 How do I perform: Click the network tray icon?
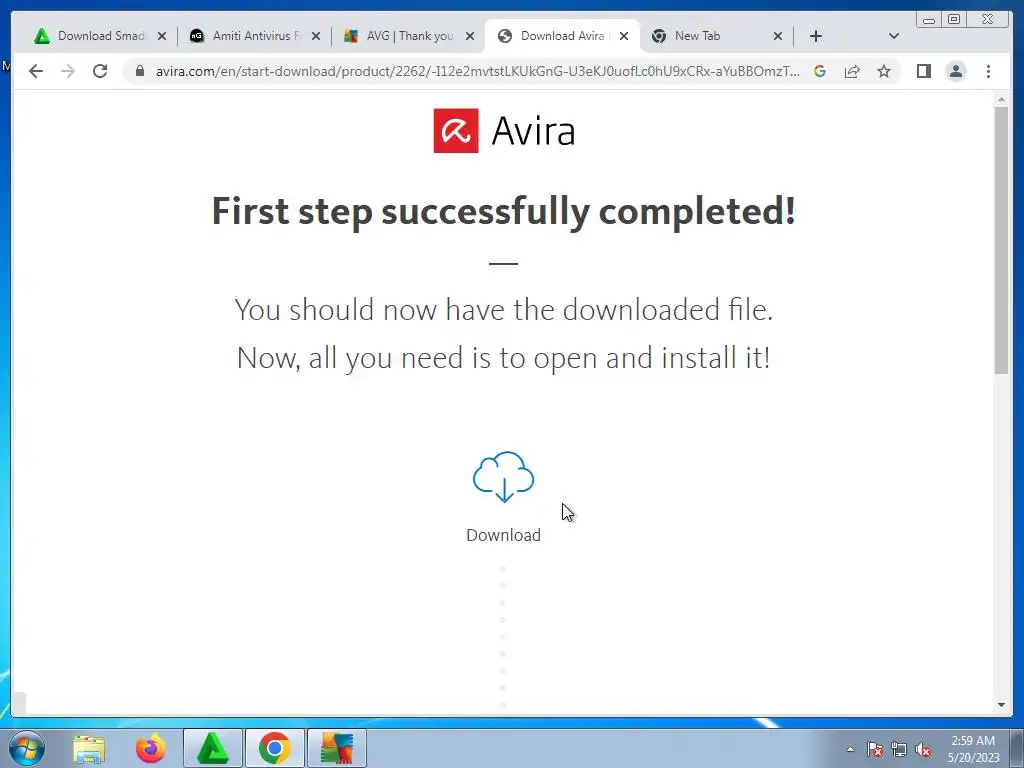click(899, 749)
